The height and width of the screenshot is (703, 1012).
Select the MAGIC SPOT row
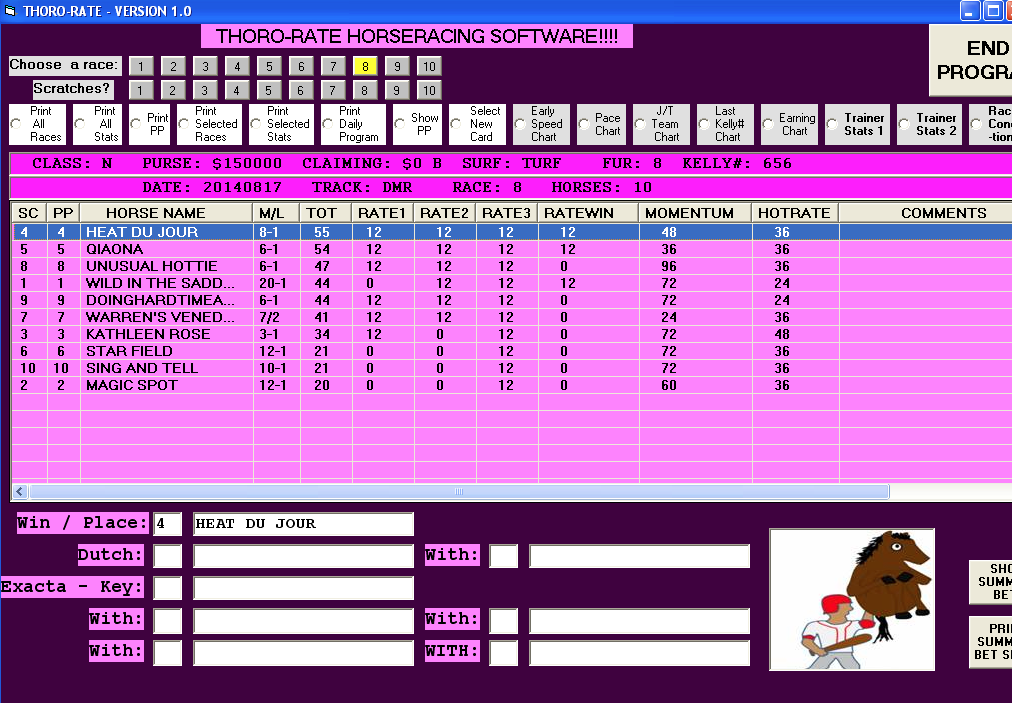(x=512, y=385)
